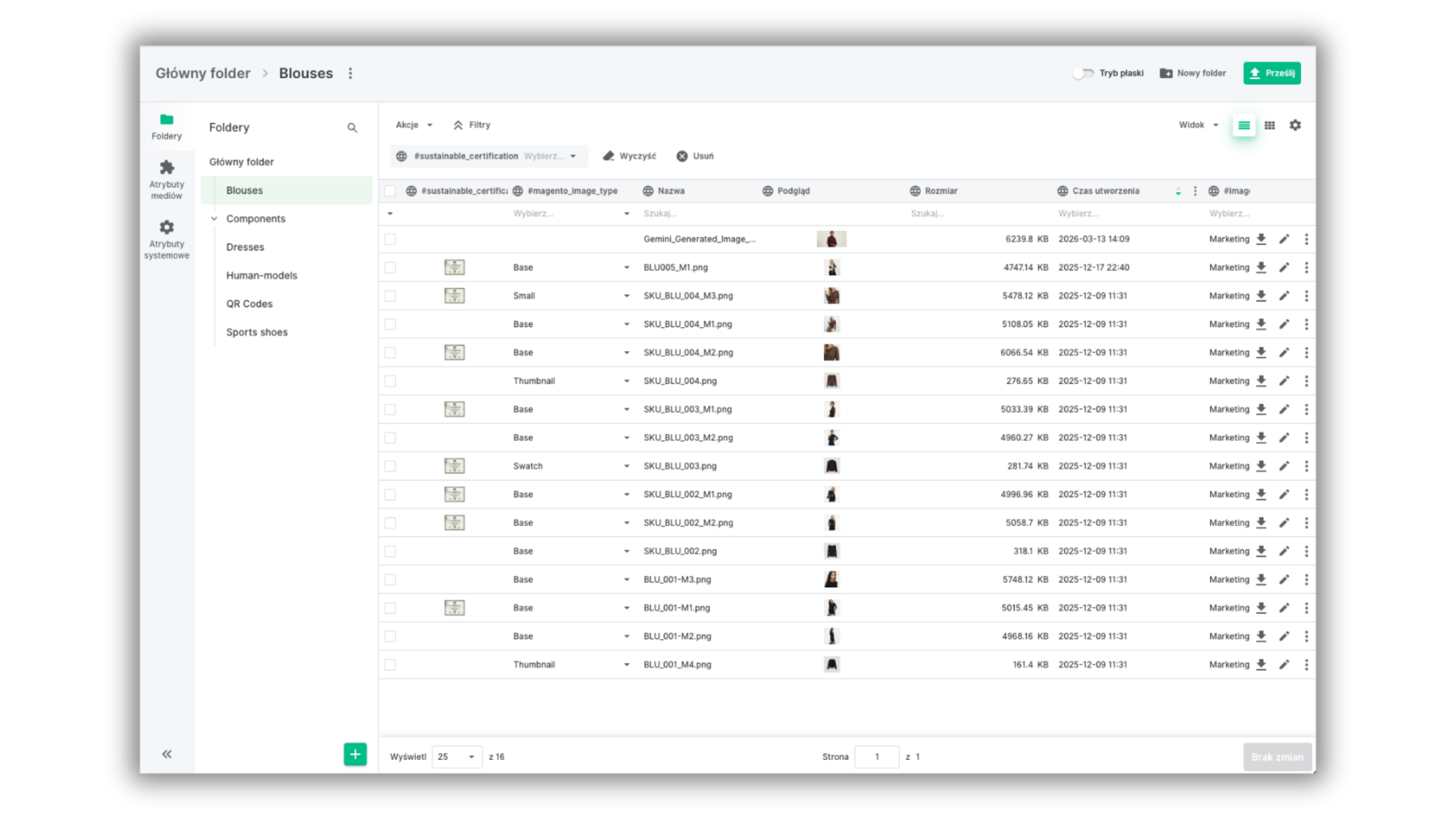The height and width of the screenshot is (819, 1456).
Task: Check the select-all header checkbox
Action: point(390,191)
